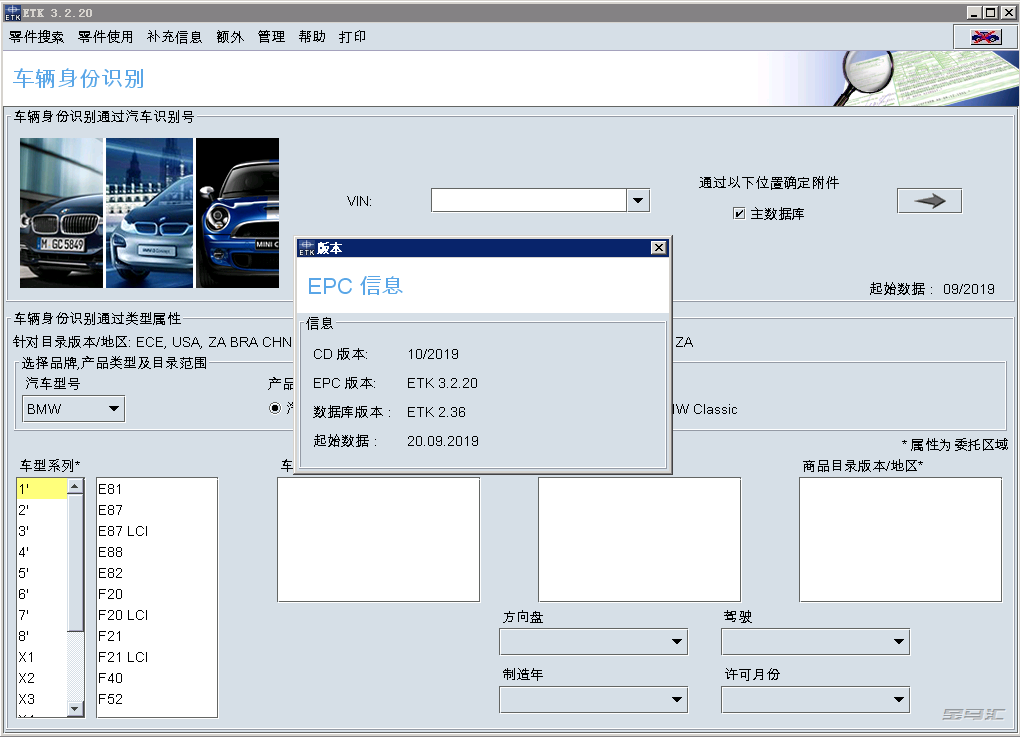Select model F40 in the list
Screen dimensions: 1020x737
click(x=157, y=678)
